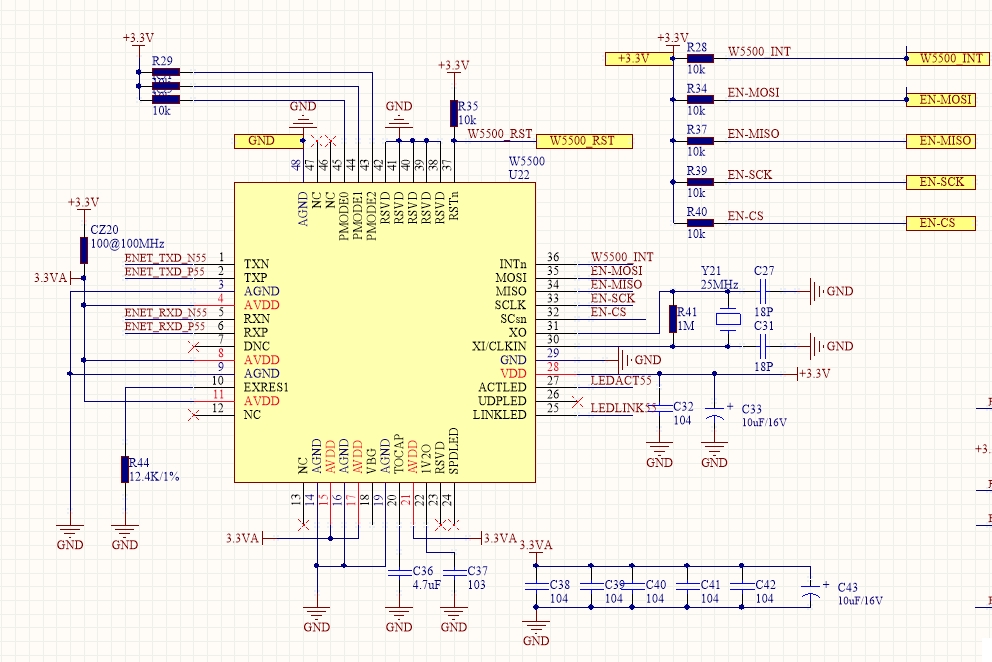Select resistor R28 symbol
Viewport: 992px width, 662px height.
pos(700,59)
